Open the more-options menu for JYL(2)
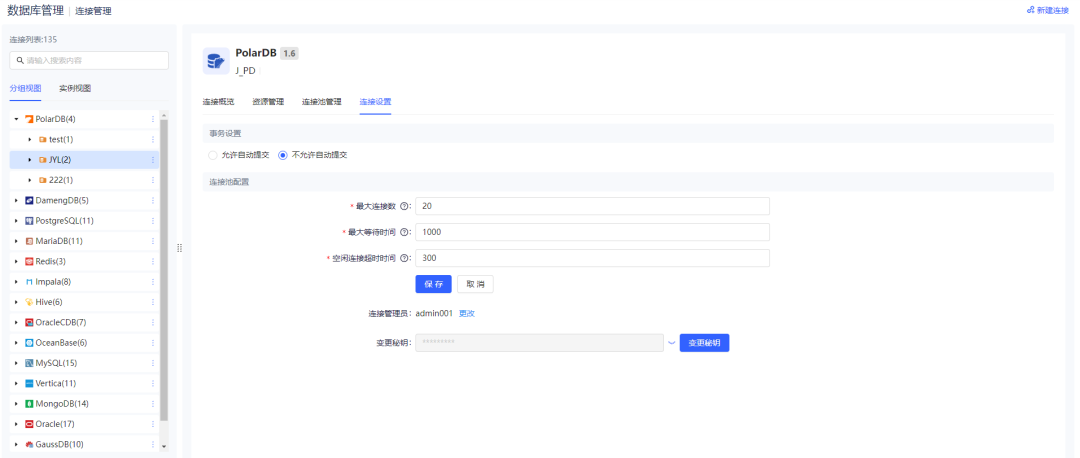This screenshot has height=458, width=1080. click(x=153, y=160)
